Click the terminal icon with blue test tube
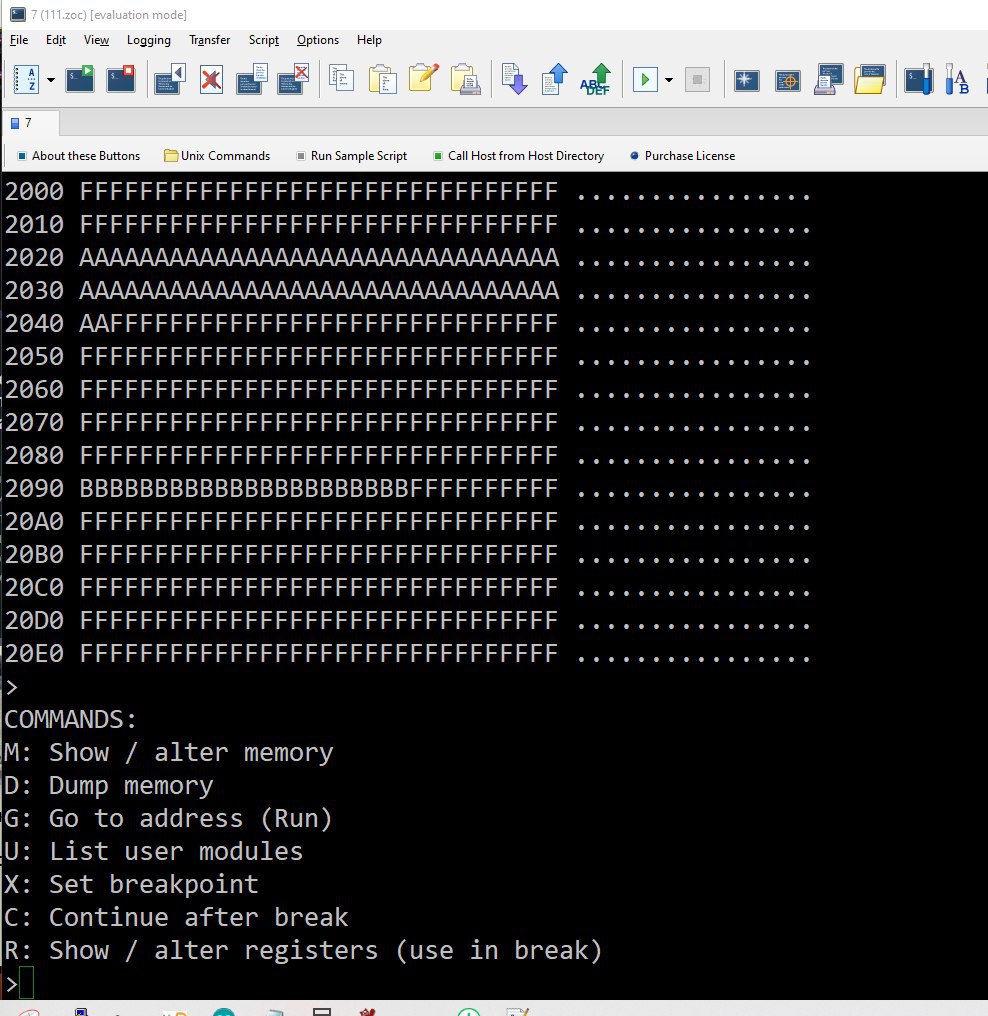 (919, 80)
